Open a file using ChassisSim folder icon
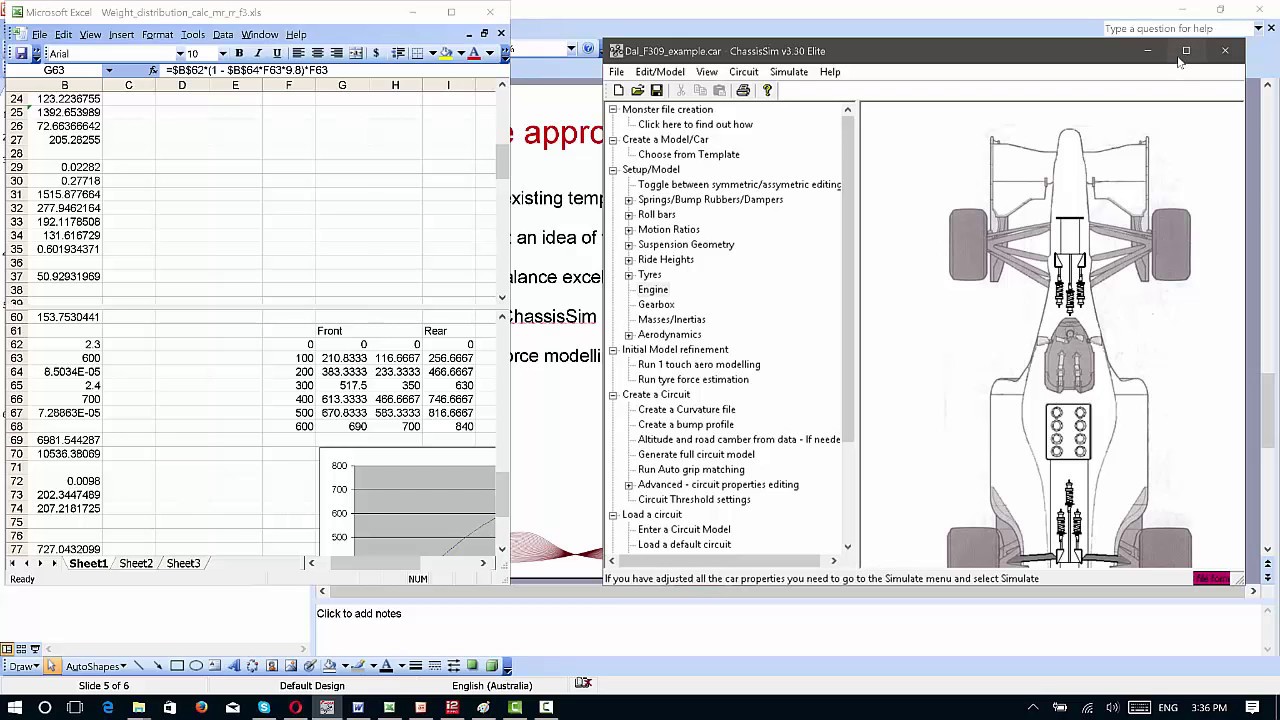 pyautogui.click(x=637, y=90)
